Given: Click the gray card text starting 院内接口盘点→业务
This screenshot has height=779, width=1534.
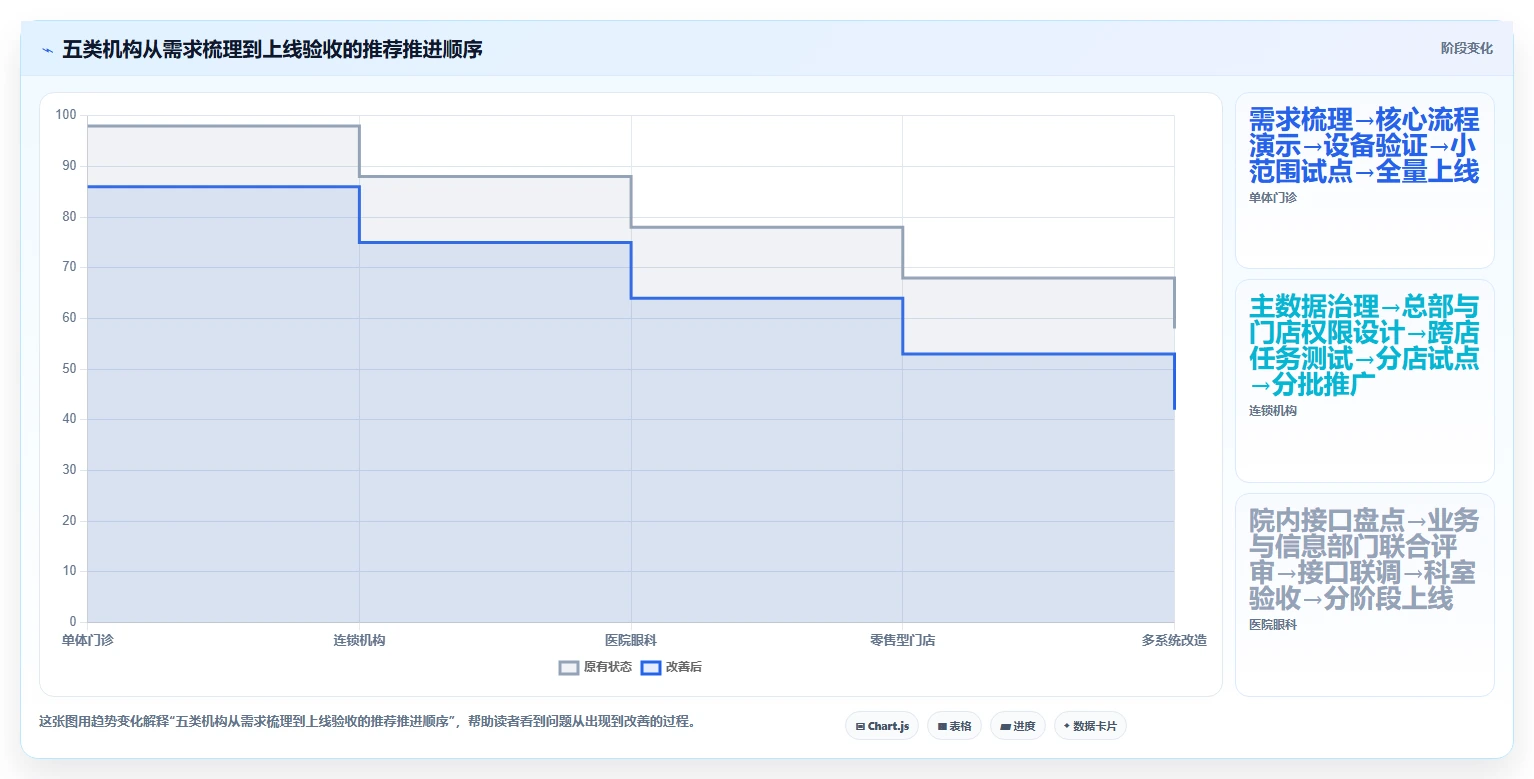Looking at the screenshot, I should pos(1364,560).
